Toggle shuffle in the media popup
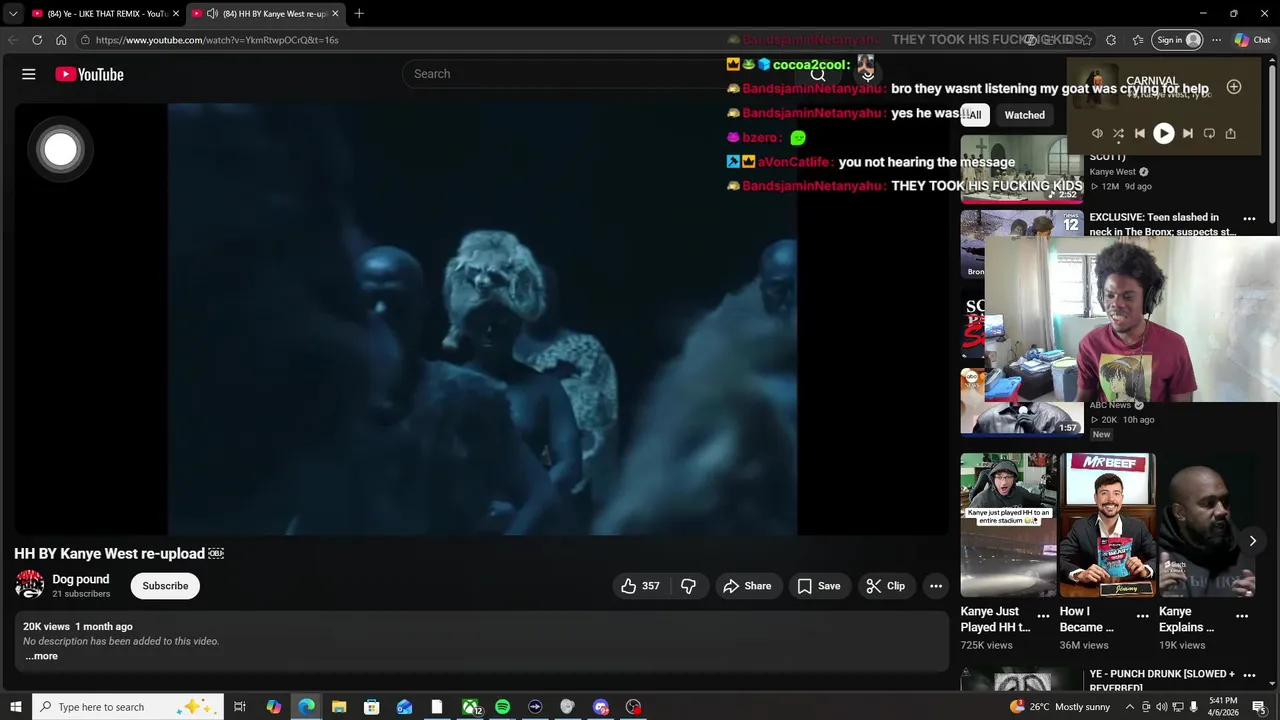 pyautogui.click(x=1118, y=133)
